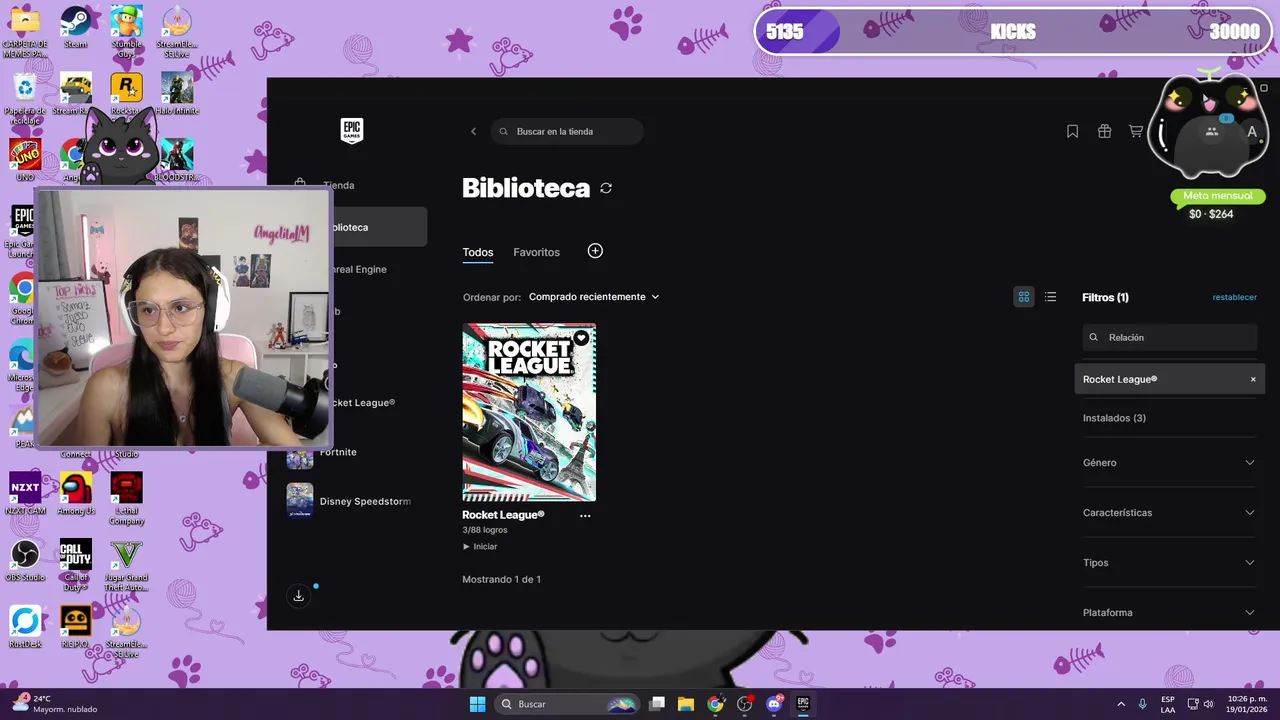Click the Epic Games logo in the launcher sidebar

tap(352, 131)
